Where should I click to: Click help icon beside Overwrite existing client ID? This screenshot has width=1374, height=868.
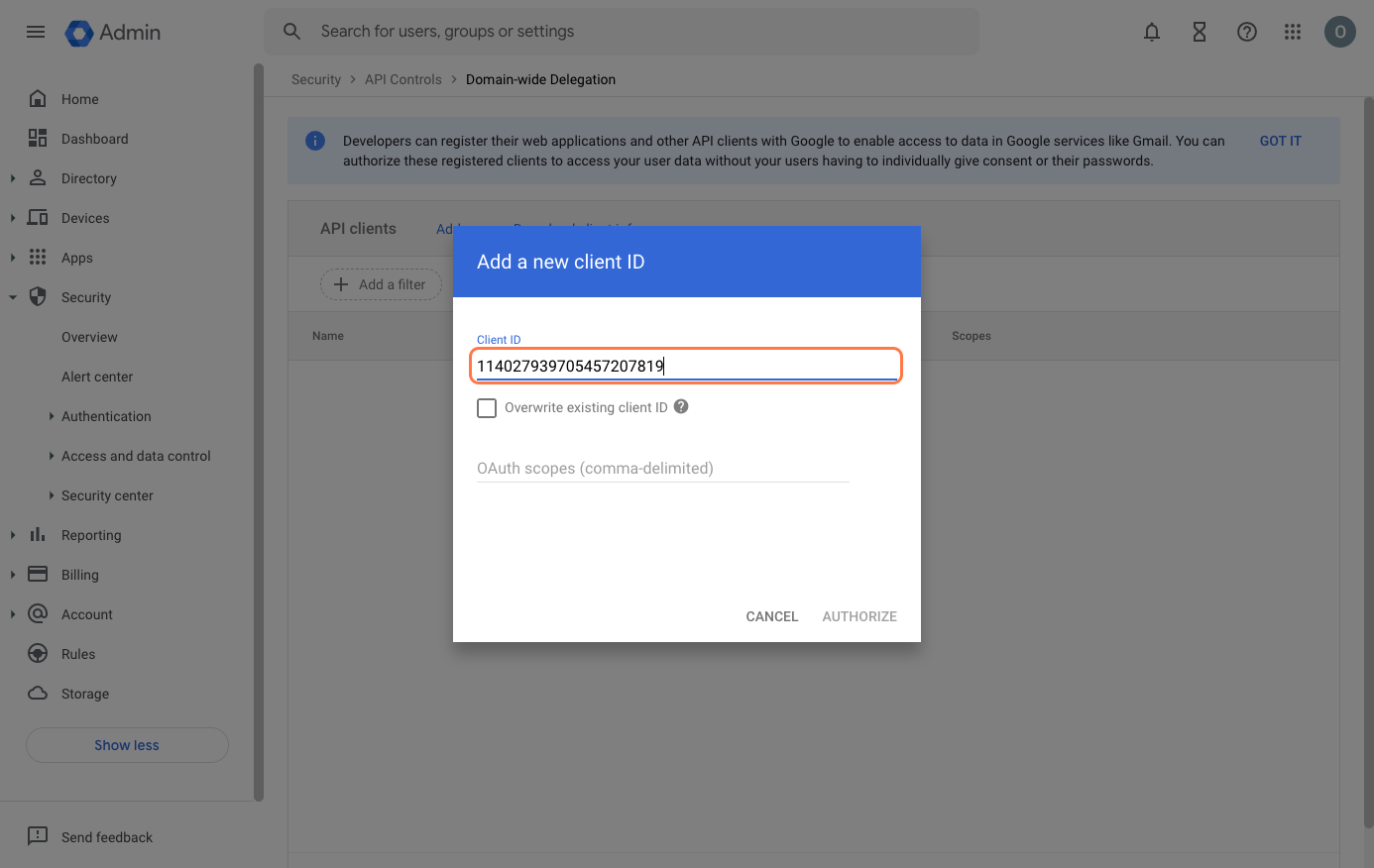[x=681, y=406]
